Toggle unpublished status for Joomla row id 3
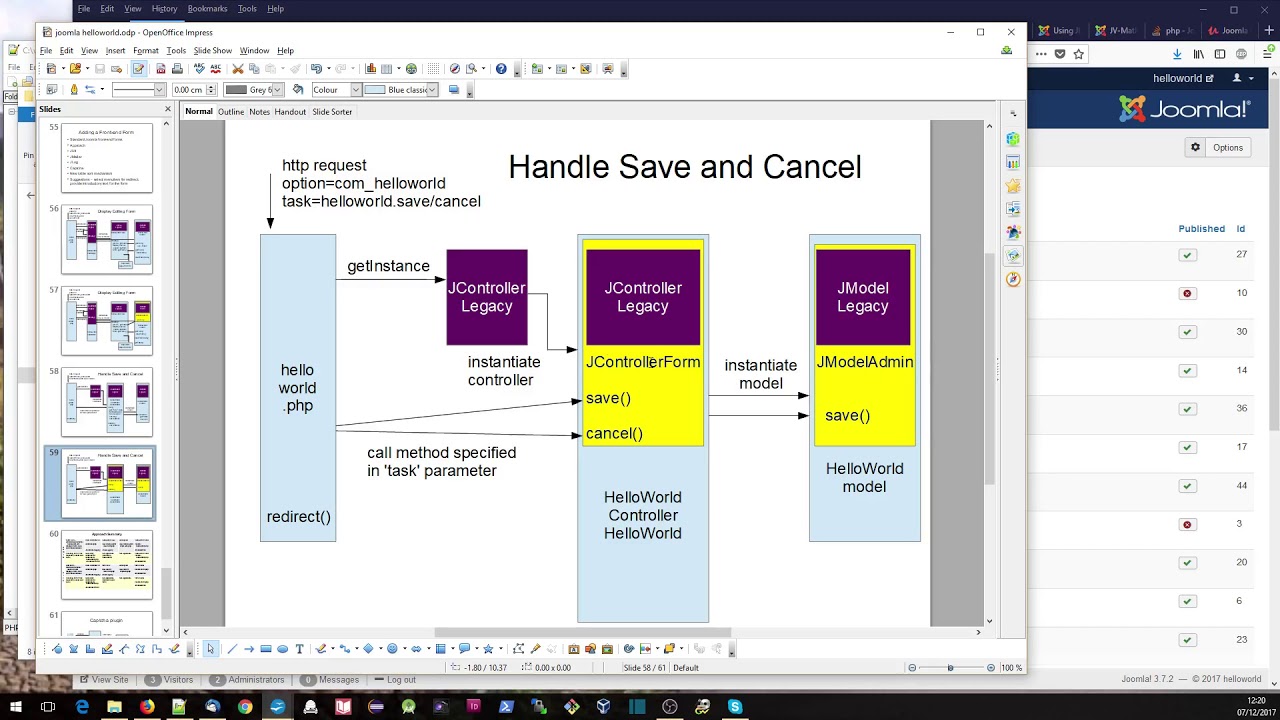1280x720 pixels. (x=1187, y=524)
